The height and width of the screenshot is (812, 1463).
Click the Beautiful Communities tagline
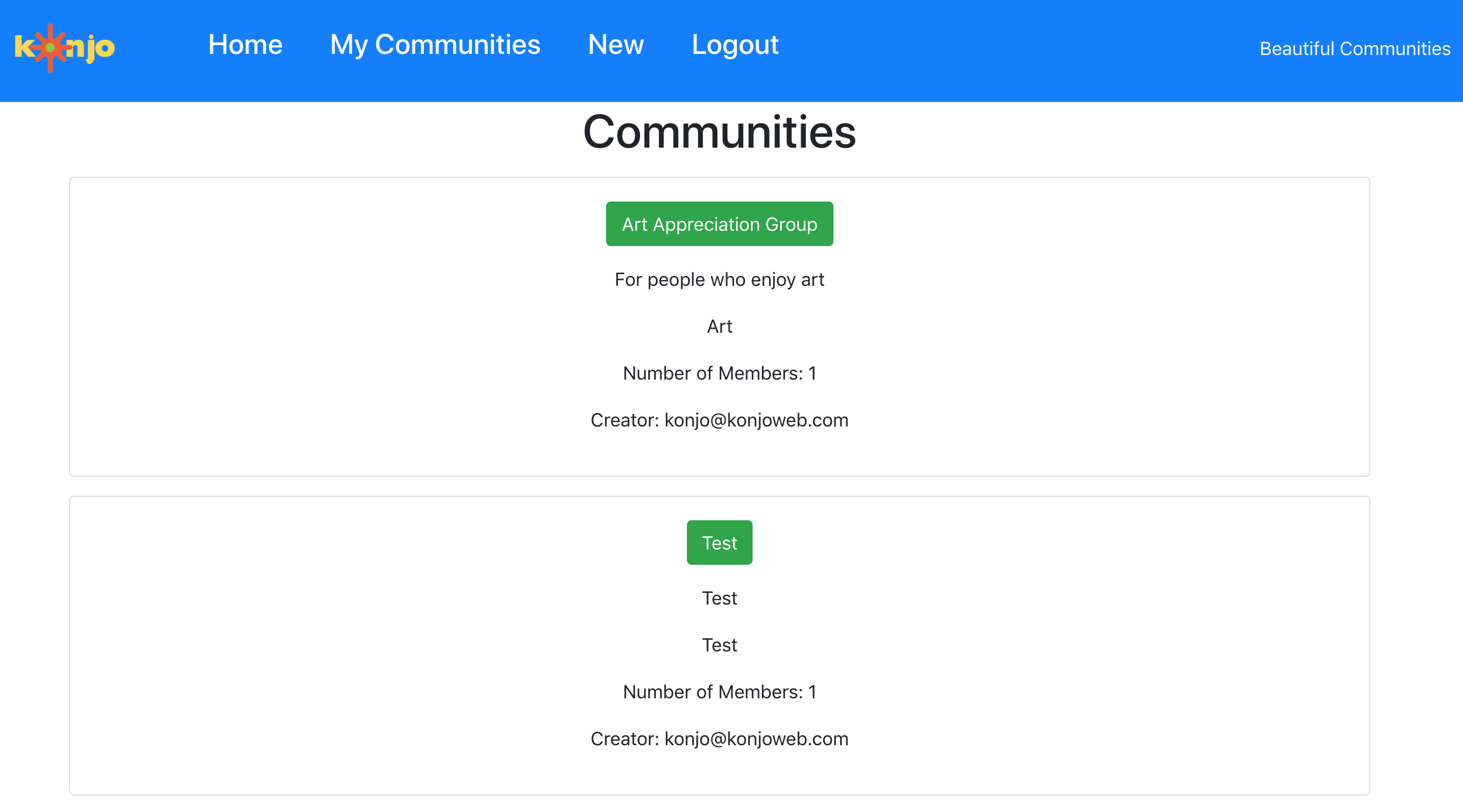1355,48
